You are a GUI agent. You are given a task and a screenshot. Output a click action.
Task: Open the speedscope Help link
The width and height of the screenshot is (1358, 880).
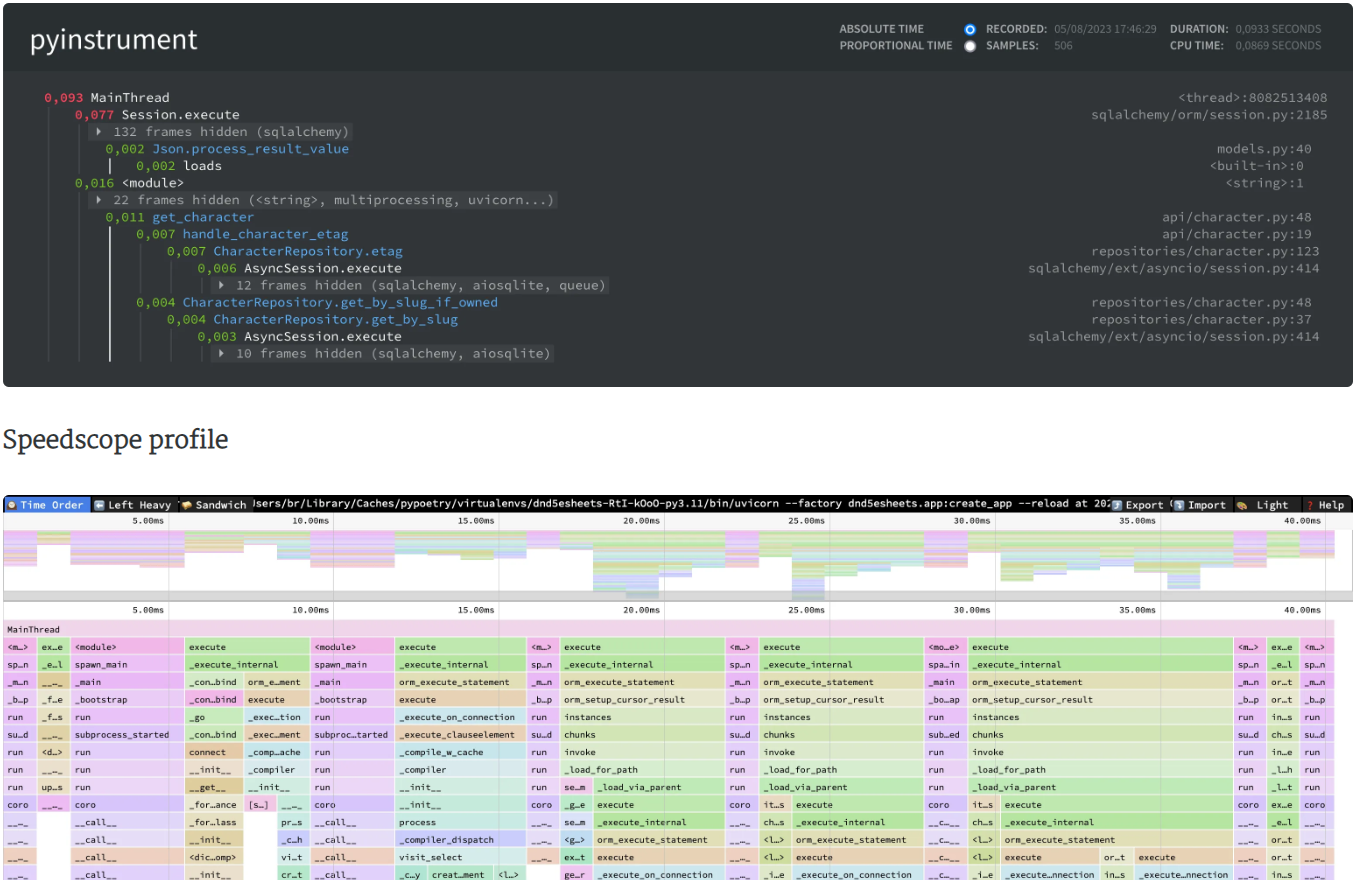click(1323, 505)
